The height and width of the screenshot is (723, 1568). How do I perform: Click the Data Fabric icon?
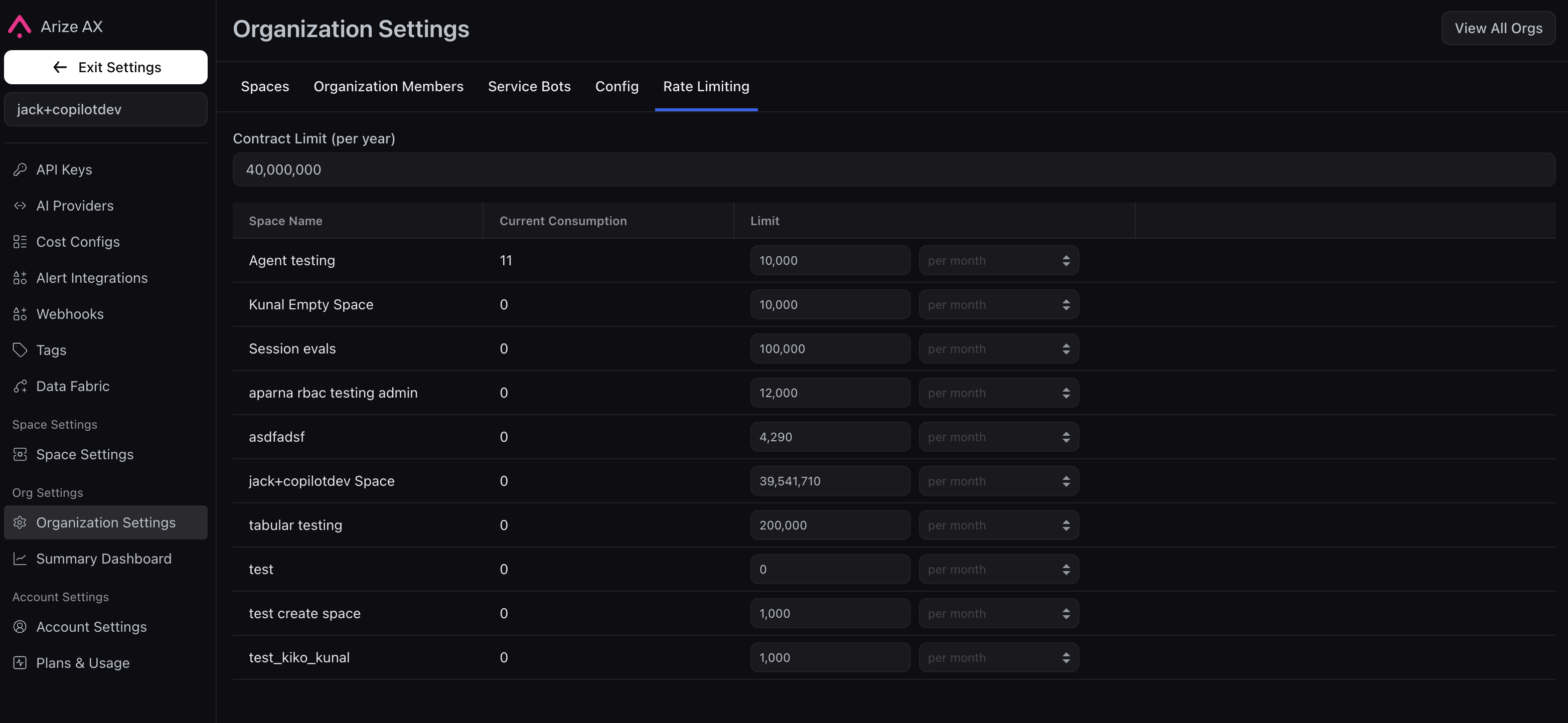(20, 386)
